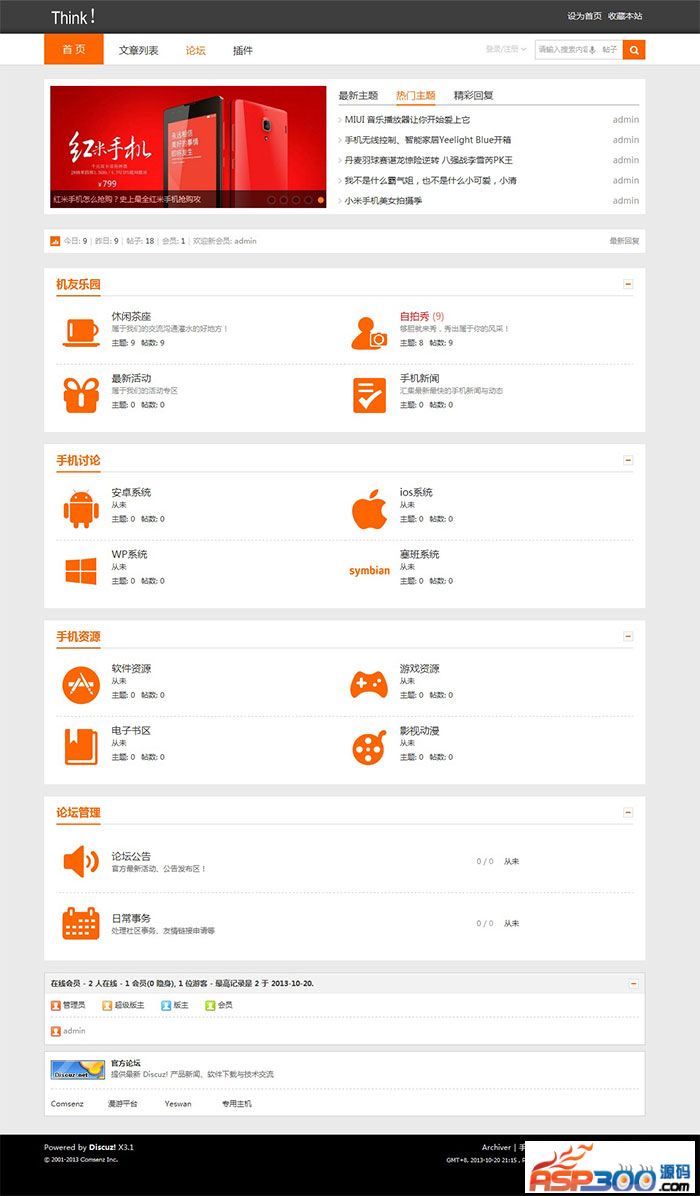Click the 最新活动 gift box icon
Image resolution: width=700 pixels, height=1196 pixels.
81,395
